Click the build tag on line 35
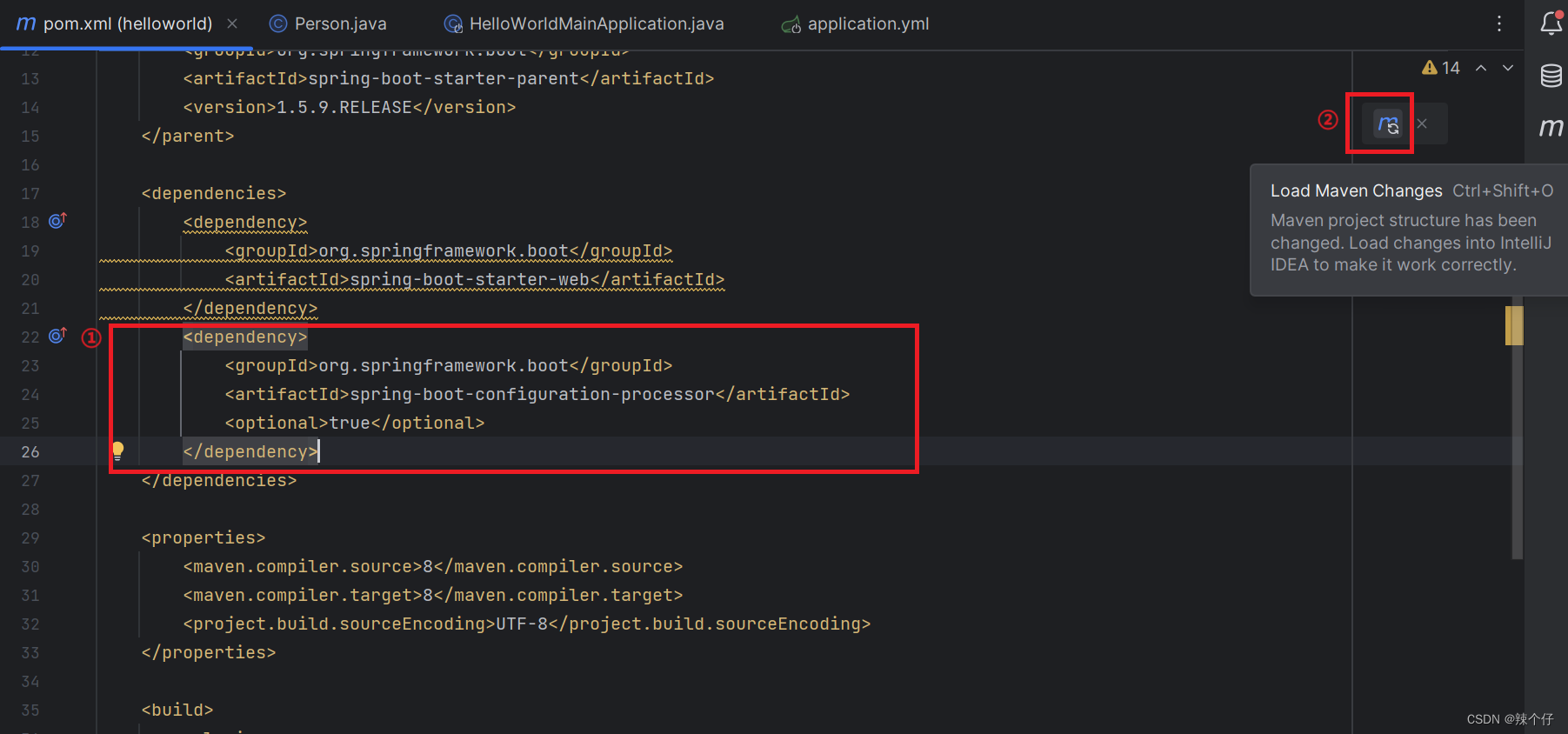Viewport: 1568px width, 734px height. click(x=177, y=710)
